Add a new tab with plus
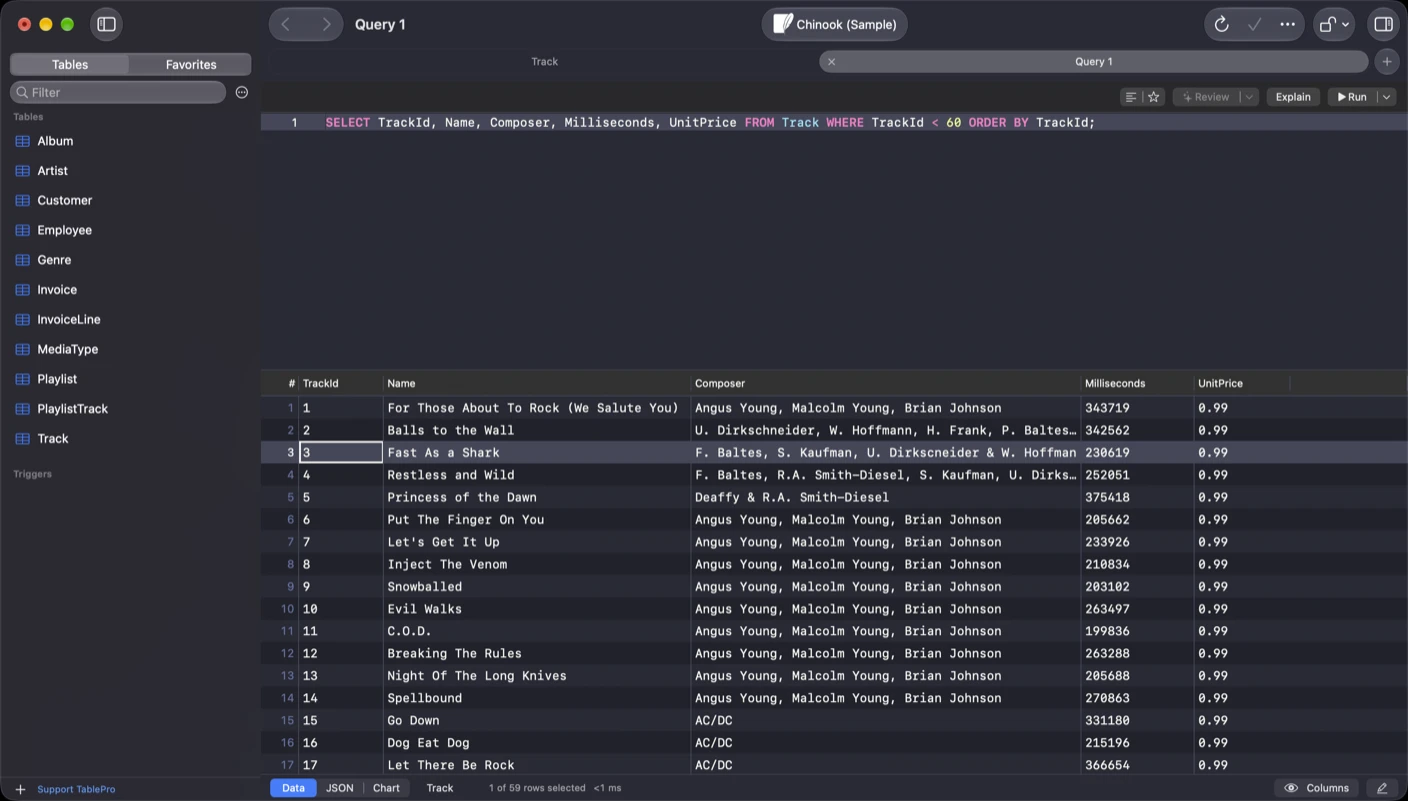The image size is (1408, 801). 1386,62
